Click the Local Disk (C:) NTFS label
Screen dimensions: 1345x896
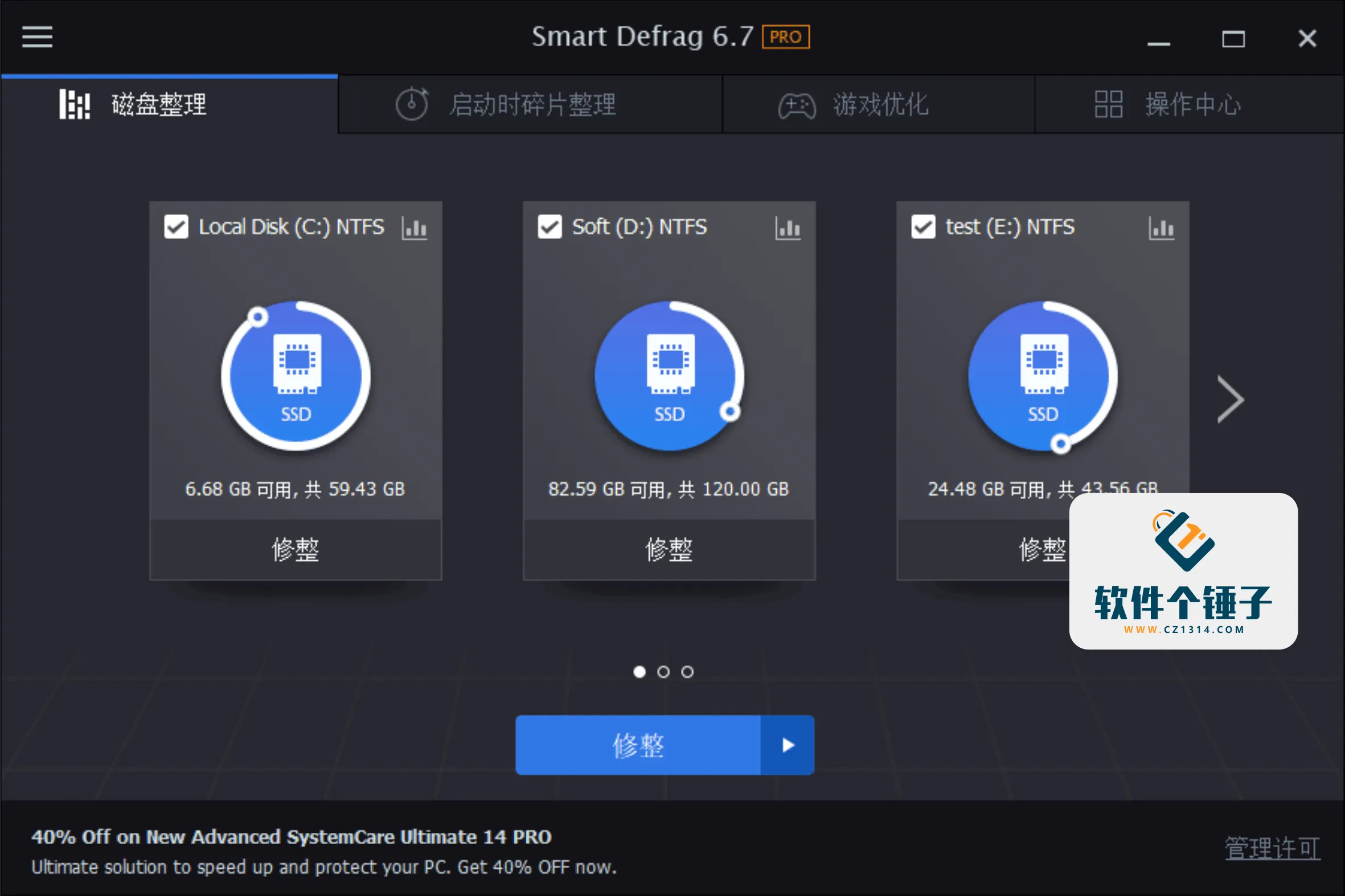[x=292, y=227]
